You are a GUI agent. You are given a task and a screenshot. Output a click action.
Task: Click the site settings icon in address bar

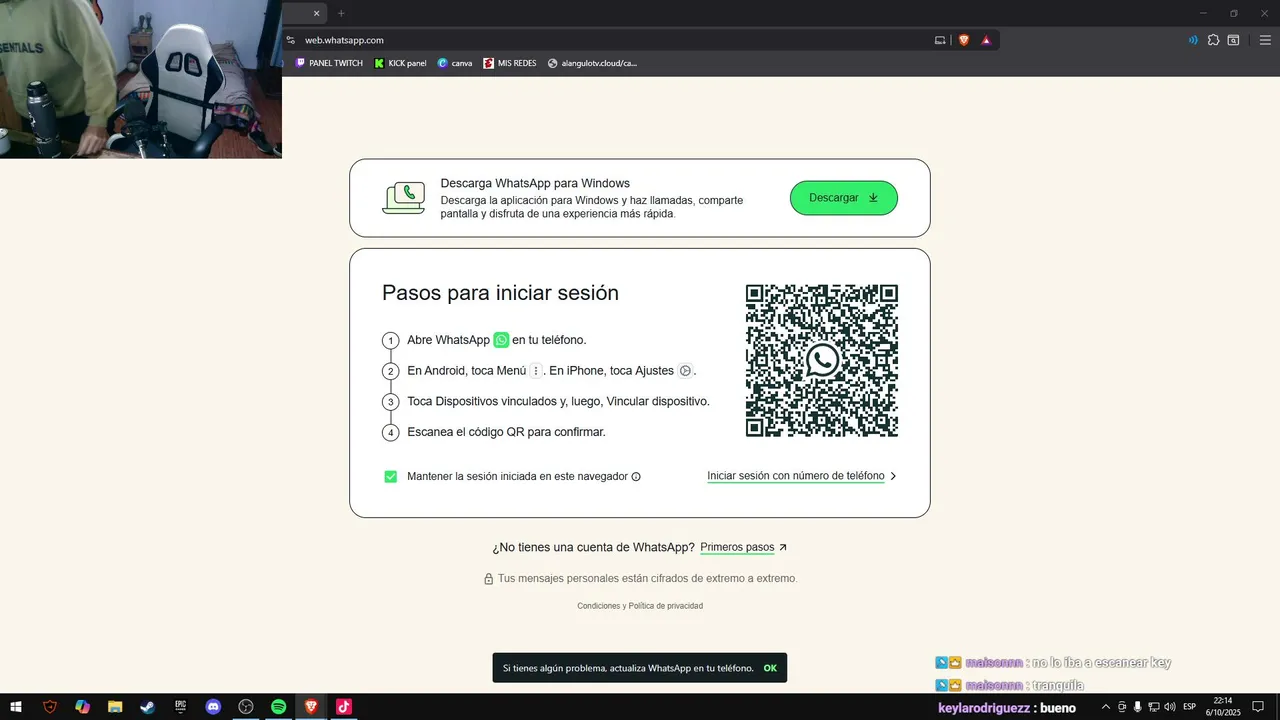291,40
